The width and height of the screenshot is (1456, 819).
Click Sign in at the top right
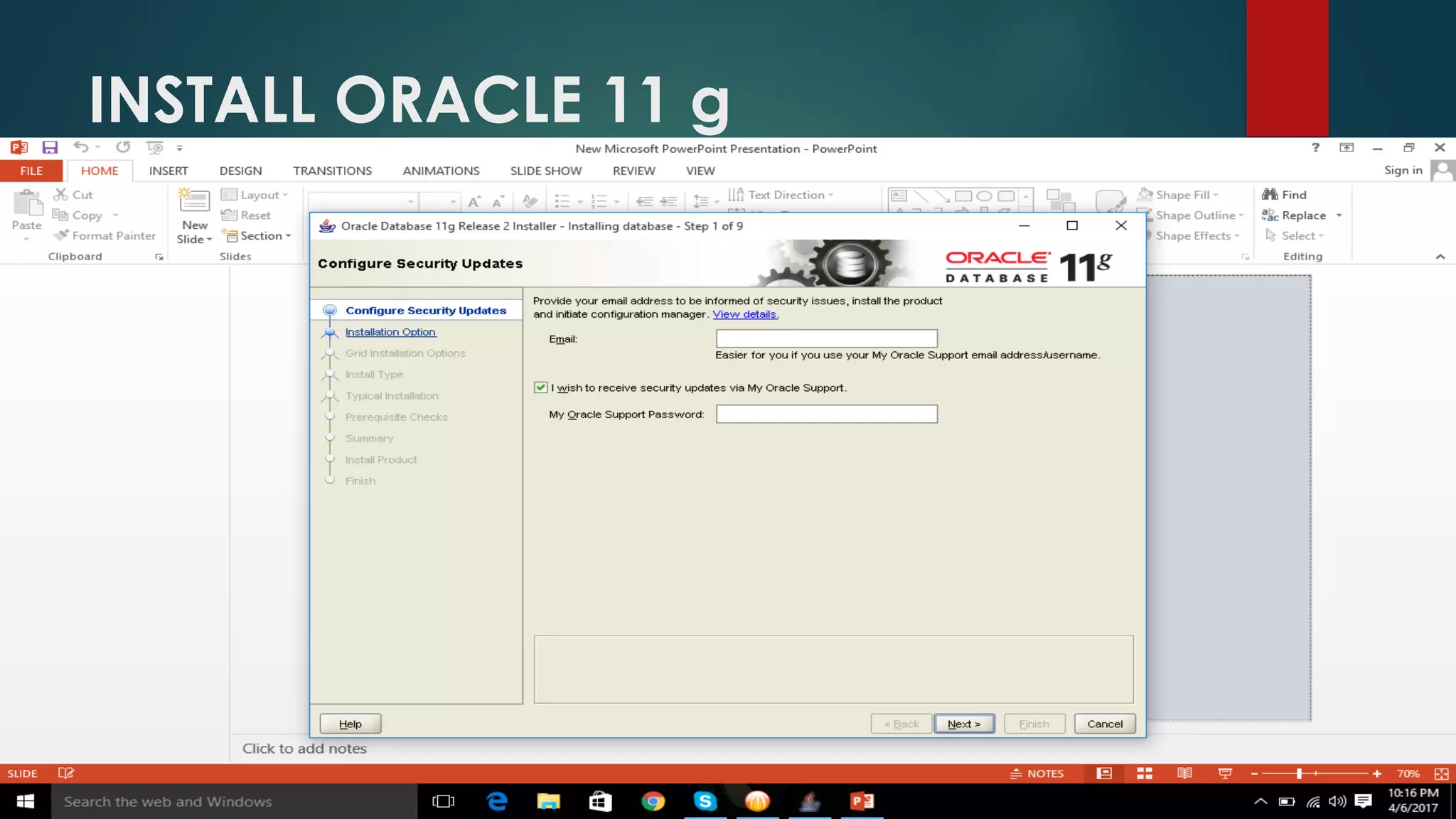[1403, 170]
